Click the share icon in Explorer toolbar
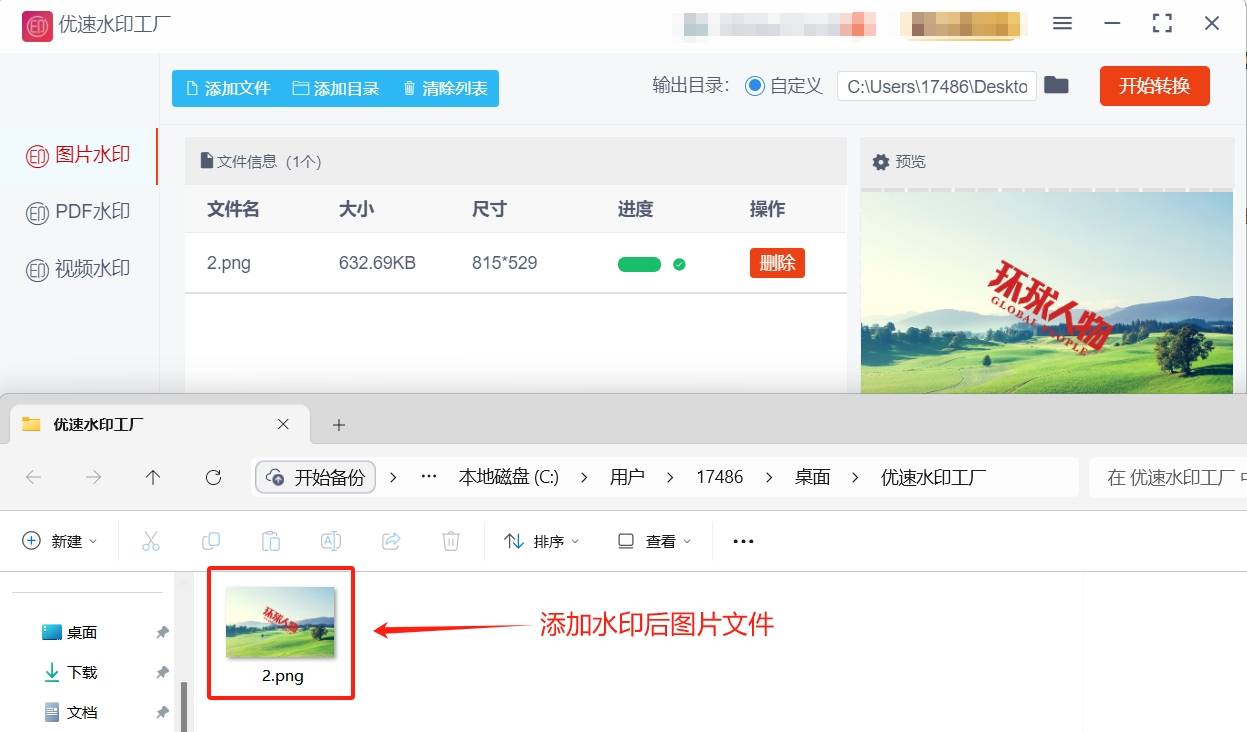 pos(391,541)
